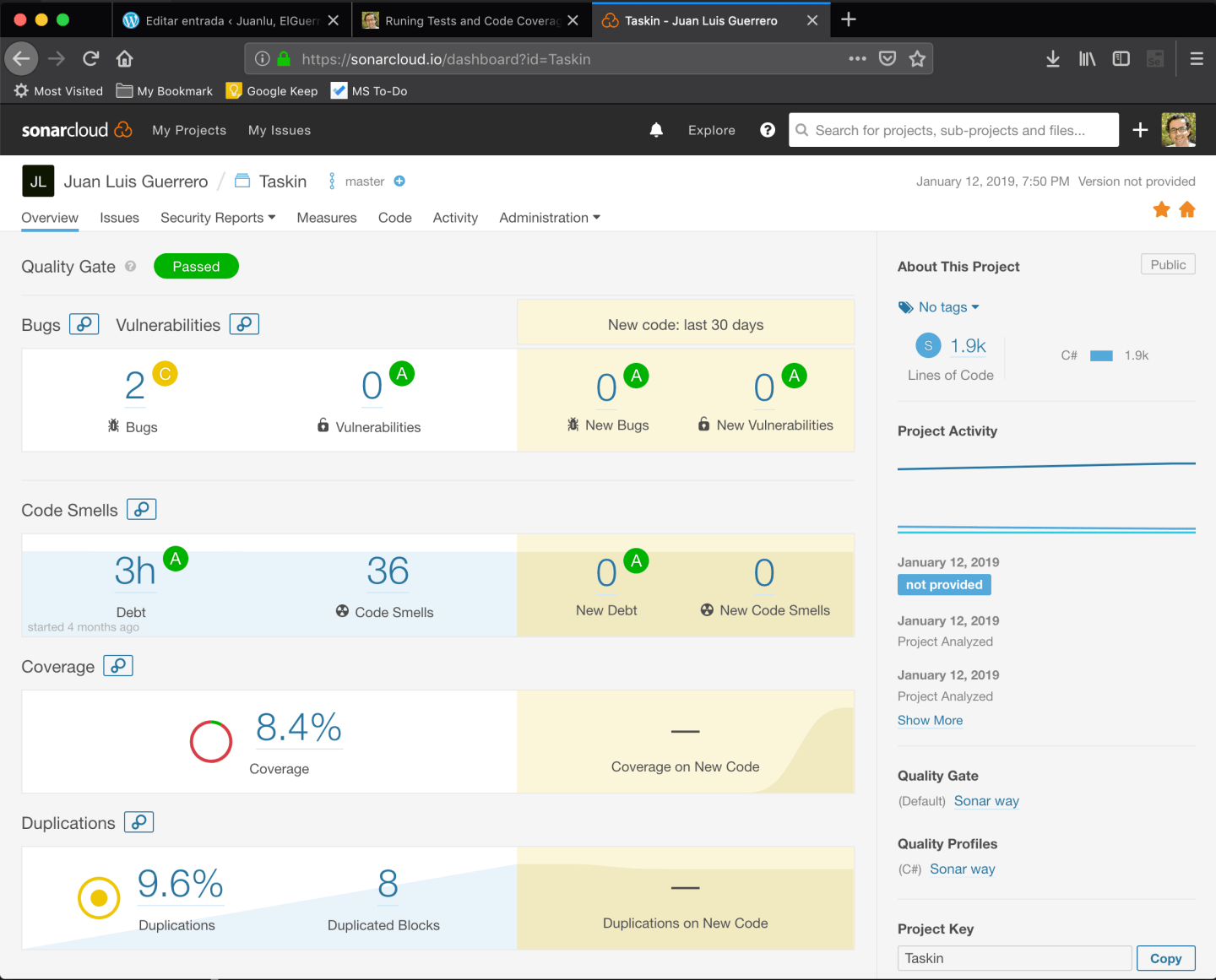Open the Code tab
The image size is (1216, 980).
click(x=395, y=218)
